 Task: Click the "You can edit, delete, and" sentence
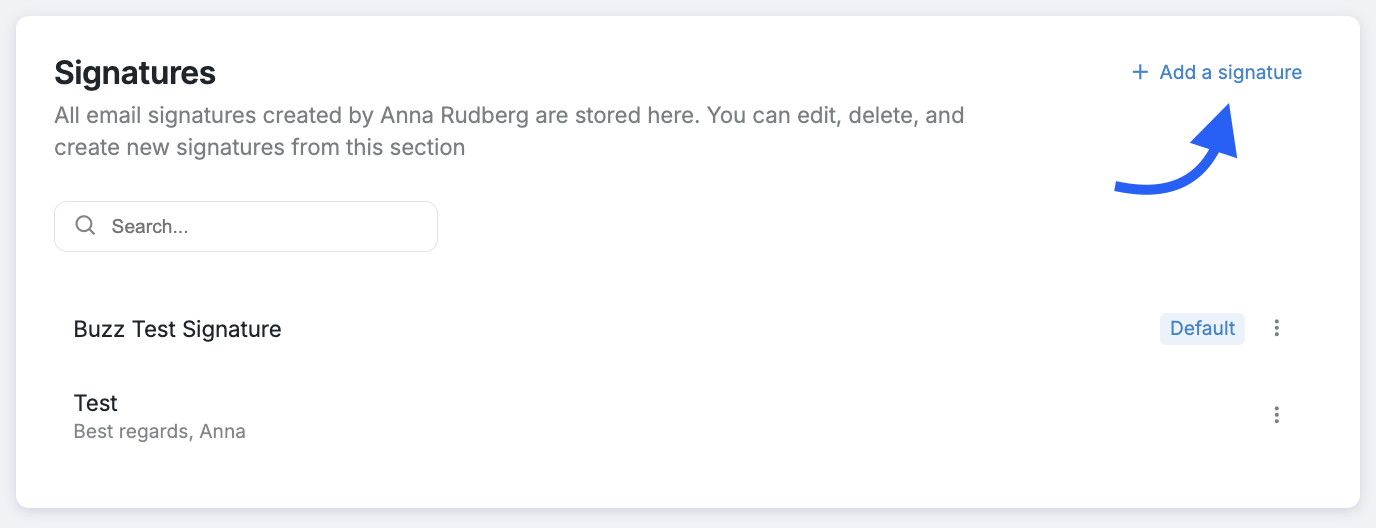(835, 115)
